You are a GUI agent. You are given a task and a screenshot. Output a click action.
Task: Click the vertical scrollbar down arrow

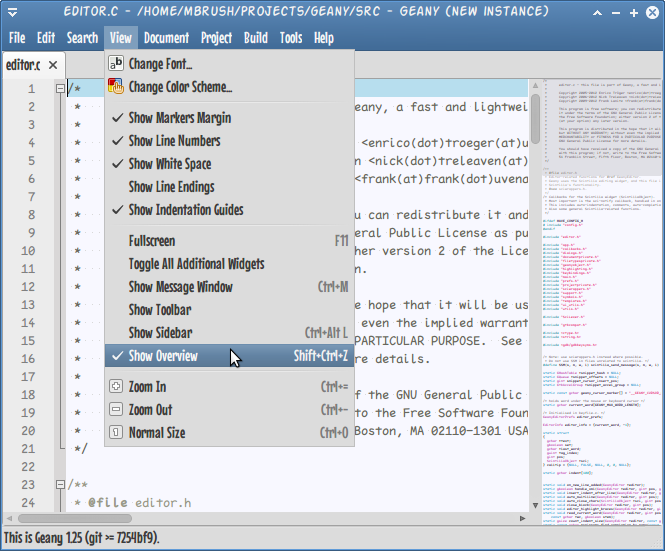tap(535, 505)
